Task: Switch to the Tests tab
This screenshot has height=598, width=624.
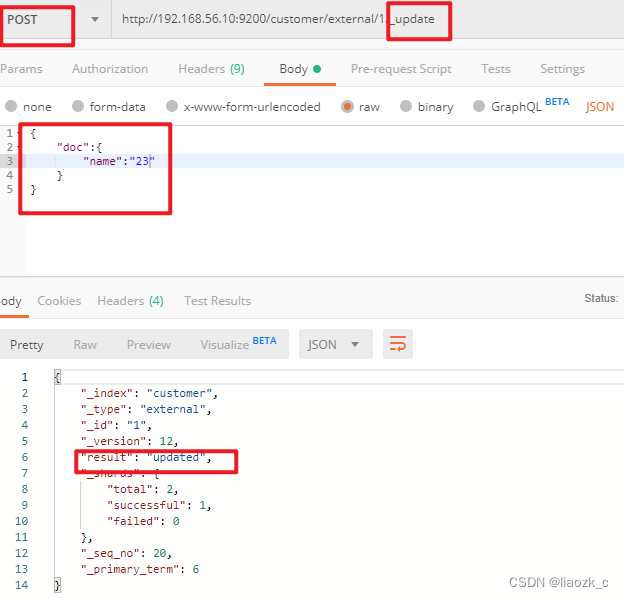Action: 496,69
